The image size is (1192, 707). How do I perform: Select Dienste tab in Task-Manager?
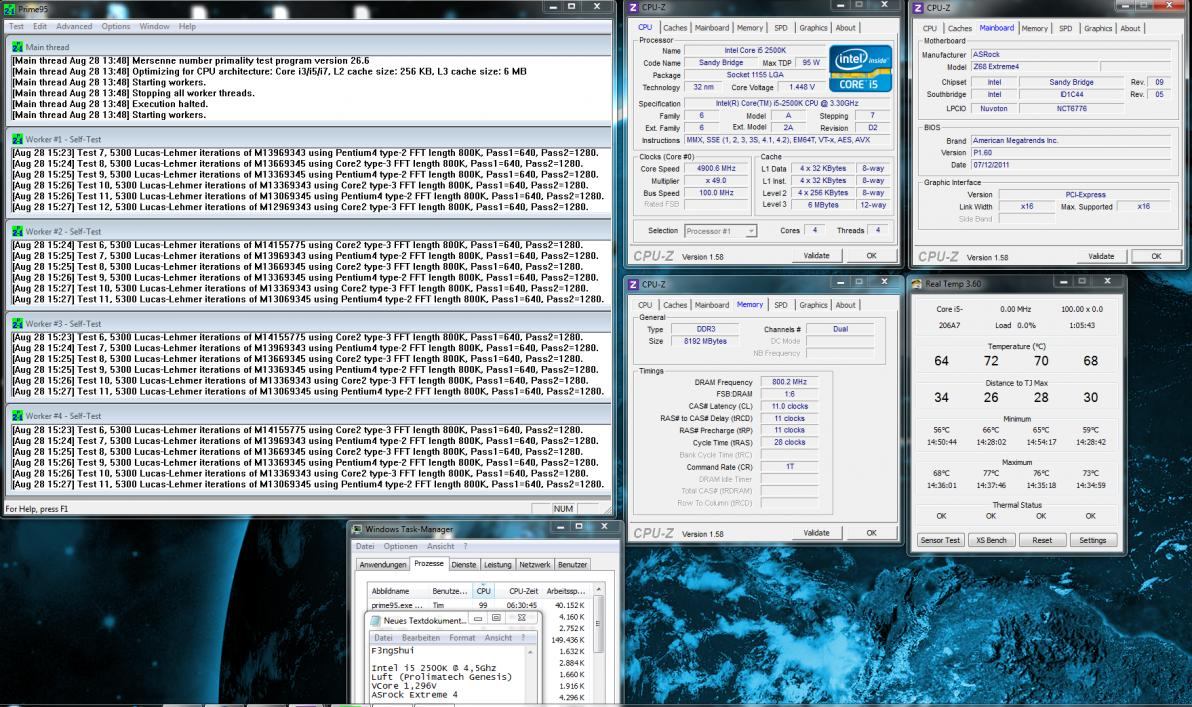(464, 565)
